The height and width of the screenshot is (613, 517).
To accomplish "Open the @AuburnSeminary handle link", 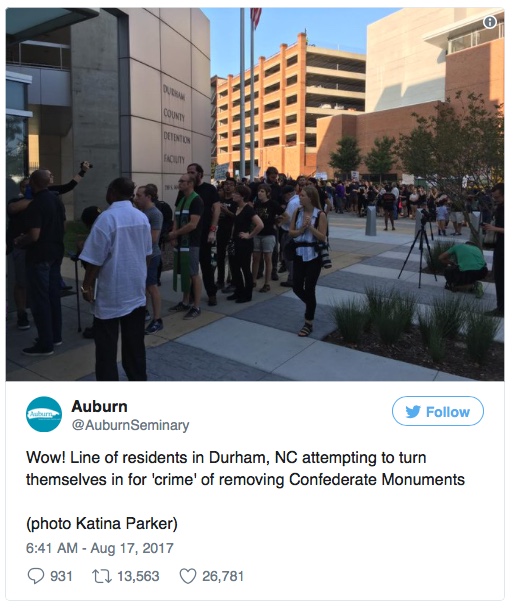I will pyautogui.click(x=131, y=425).
